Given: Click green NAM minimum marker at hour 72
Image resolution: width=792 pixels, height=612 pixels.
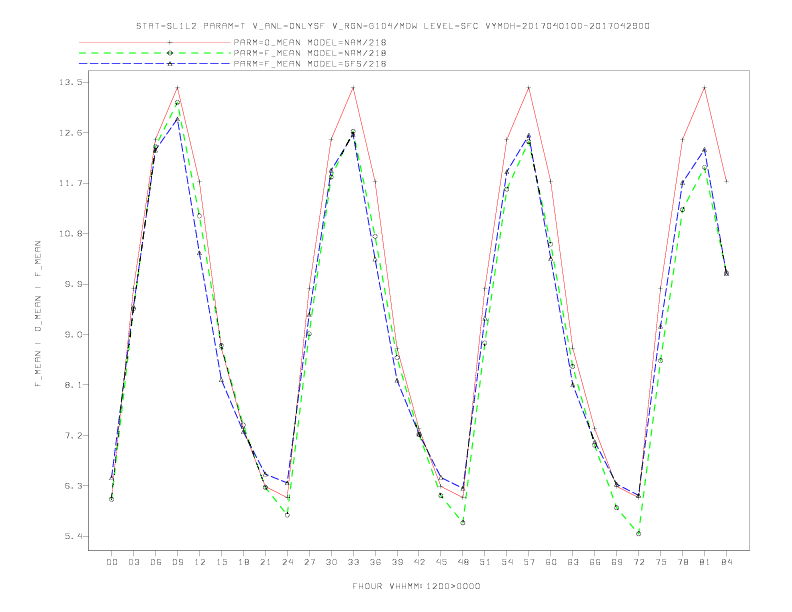Looking at the screenshot, I should point(638,533).
